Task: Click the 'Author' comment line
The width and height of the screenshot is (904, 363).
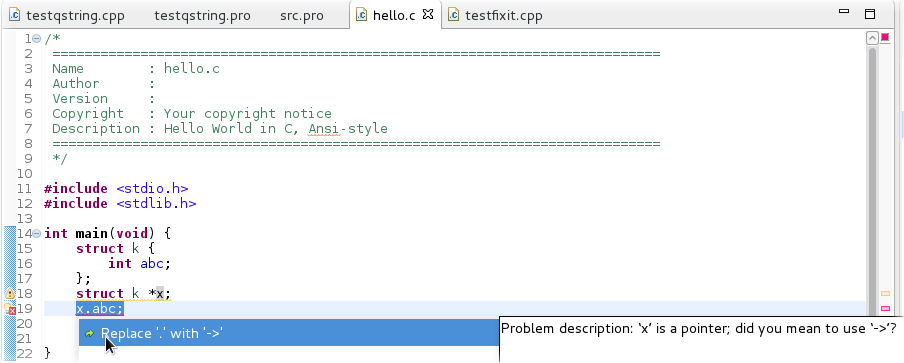Action: 104,84
